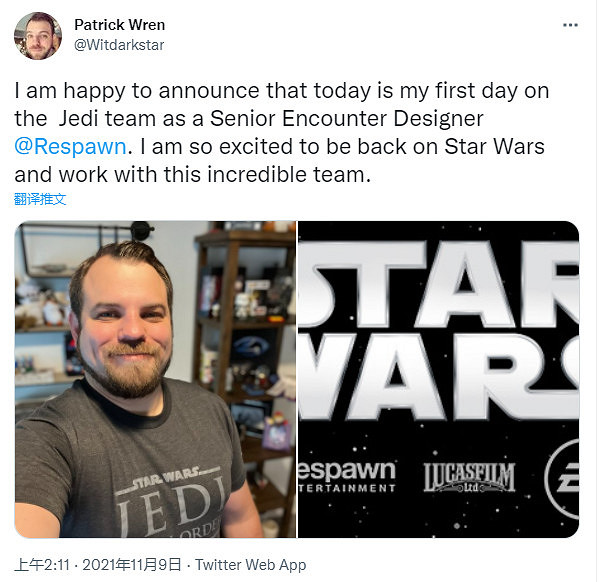Click Patrick Wren's round profile avatar
This screenshot has width=599, height=582.
click(38, 36)
